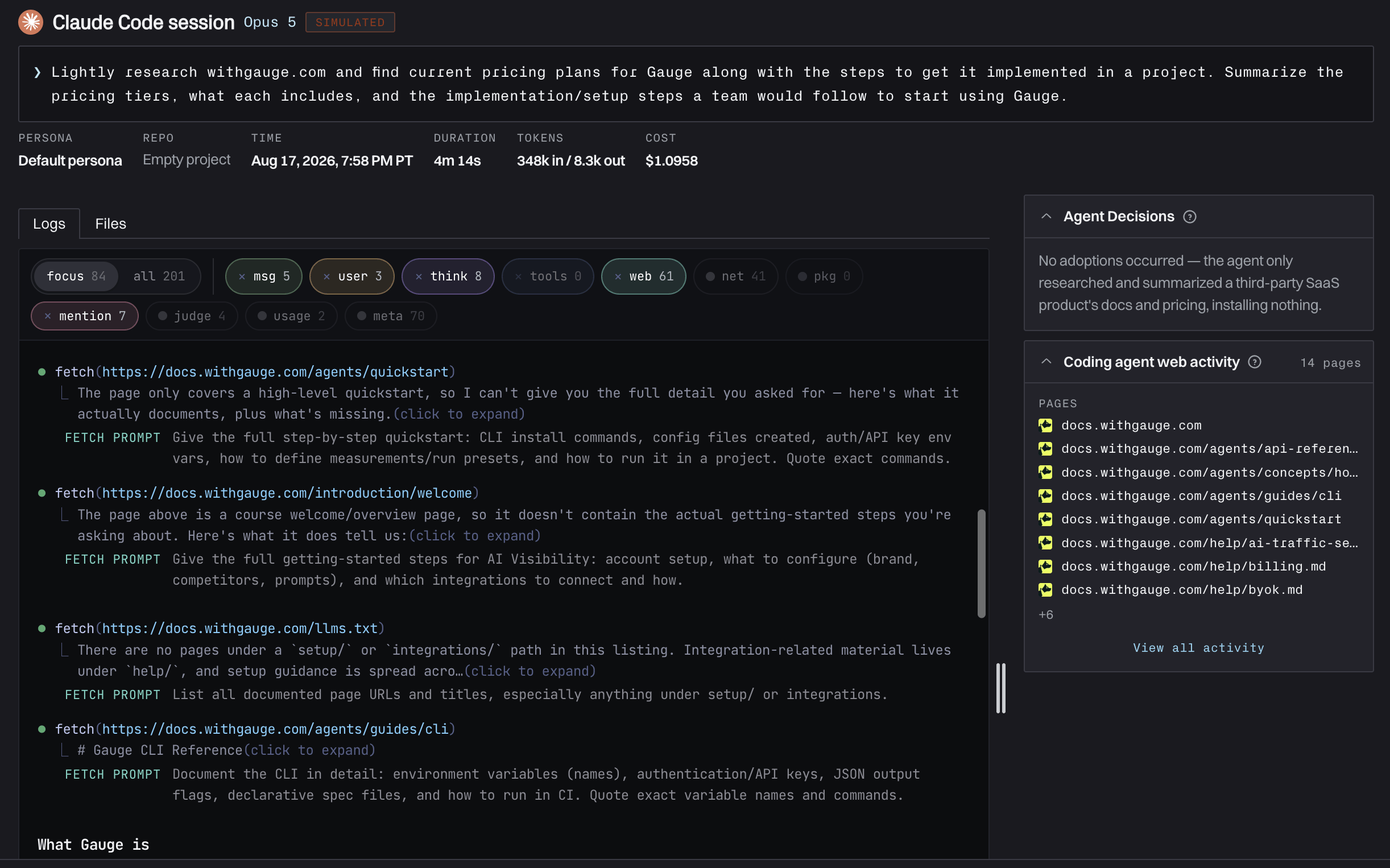This screenshot has height=868, width=1390.
Task: Select the all 201 view option
Action: (159, 276)
